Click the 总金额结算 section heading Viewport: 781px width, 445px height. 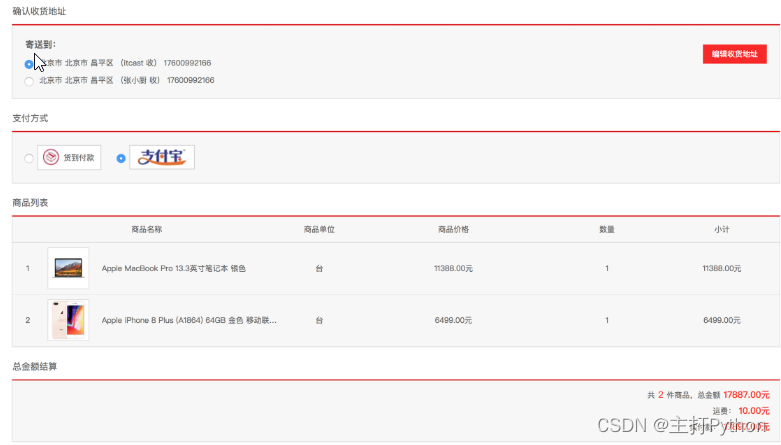coord(35,366)
